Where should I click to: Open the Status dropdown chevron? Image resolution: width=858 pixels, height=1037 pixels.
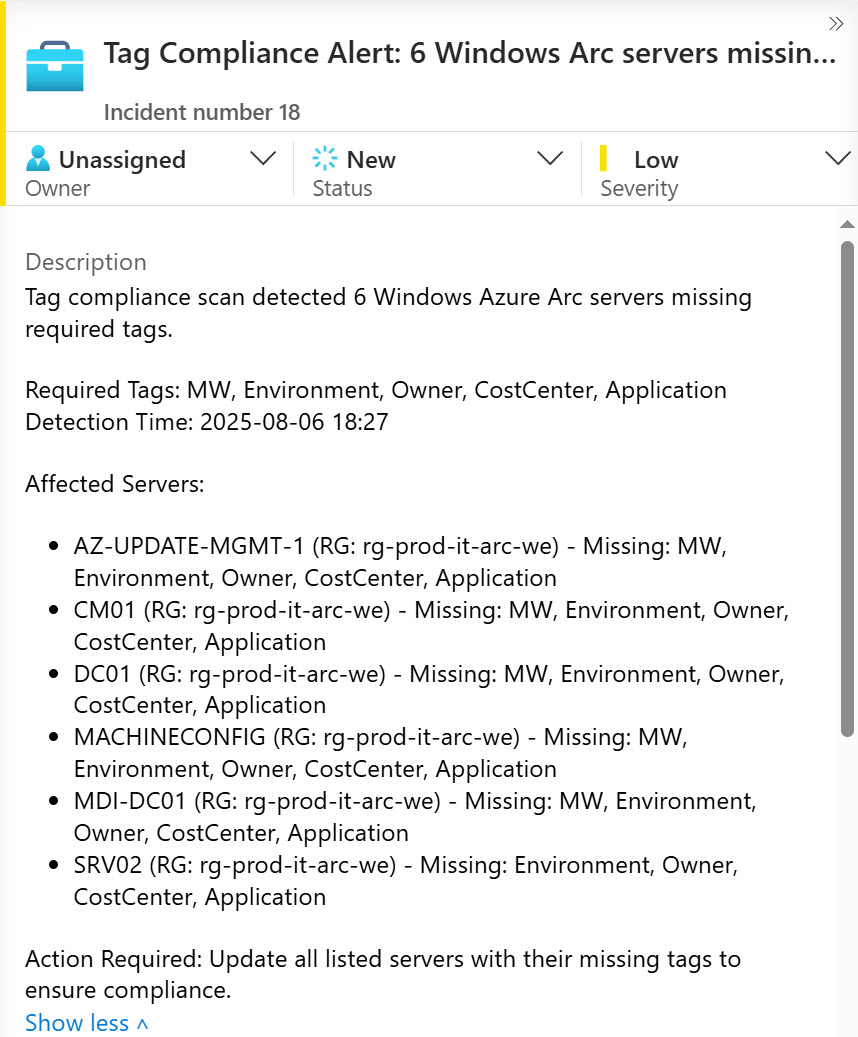550,159
